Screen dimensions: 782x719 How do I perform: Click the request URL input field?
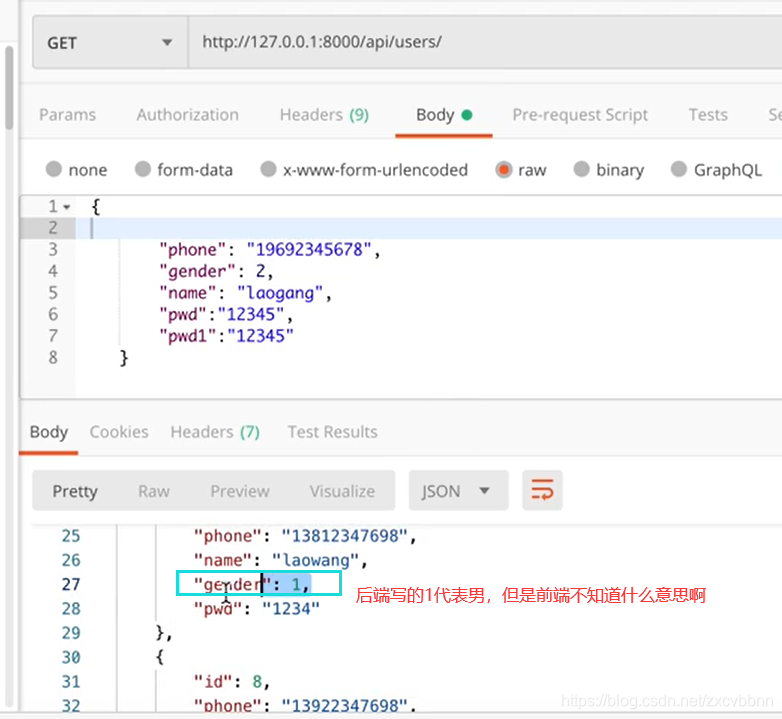click(x=485, y=42)
